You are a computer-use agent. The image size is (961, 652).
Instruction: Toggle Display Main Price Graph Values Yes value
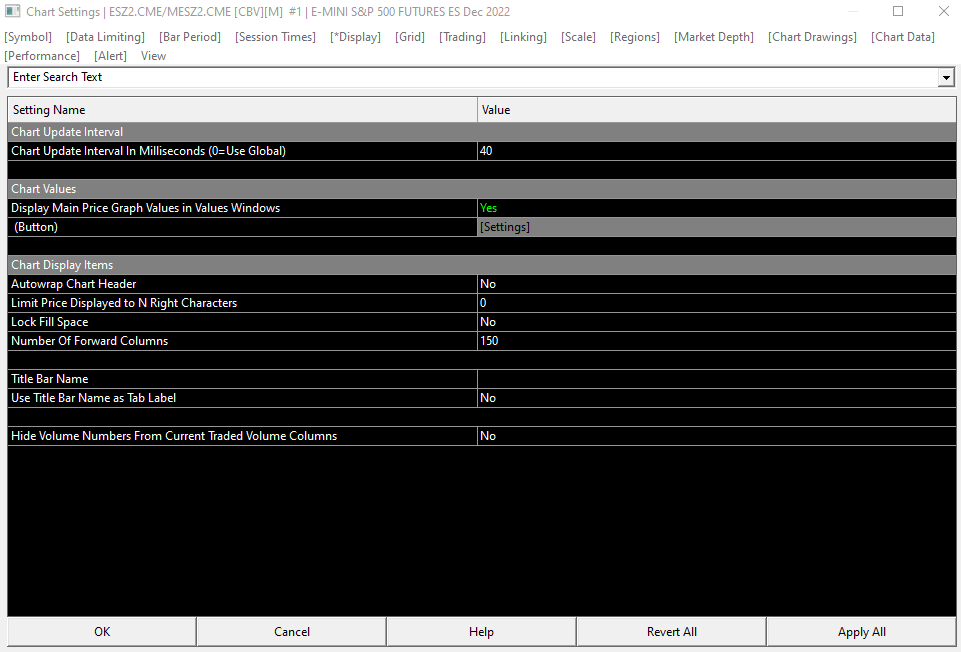point(716,208)
